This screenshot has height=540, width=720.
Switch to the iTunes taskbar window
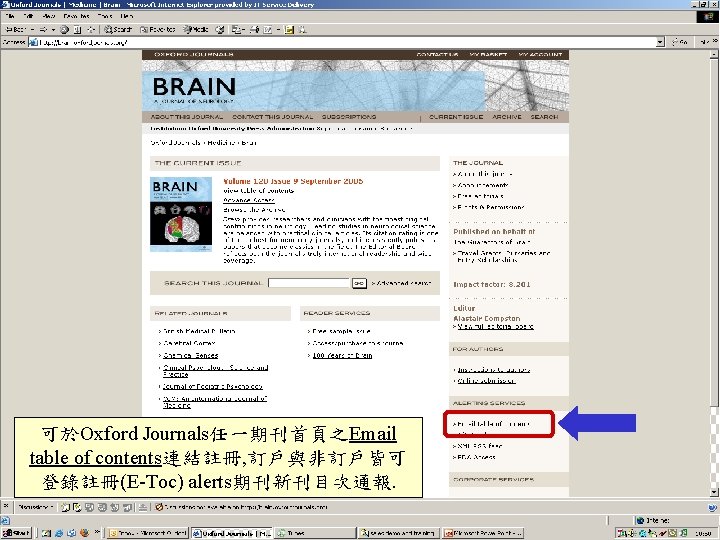pos(315,533)
